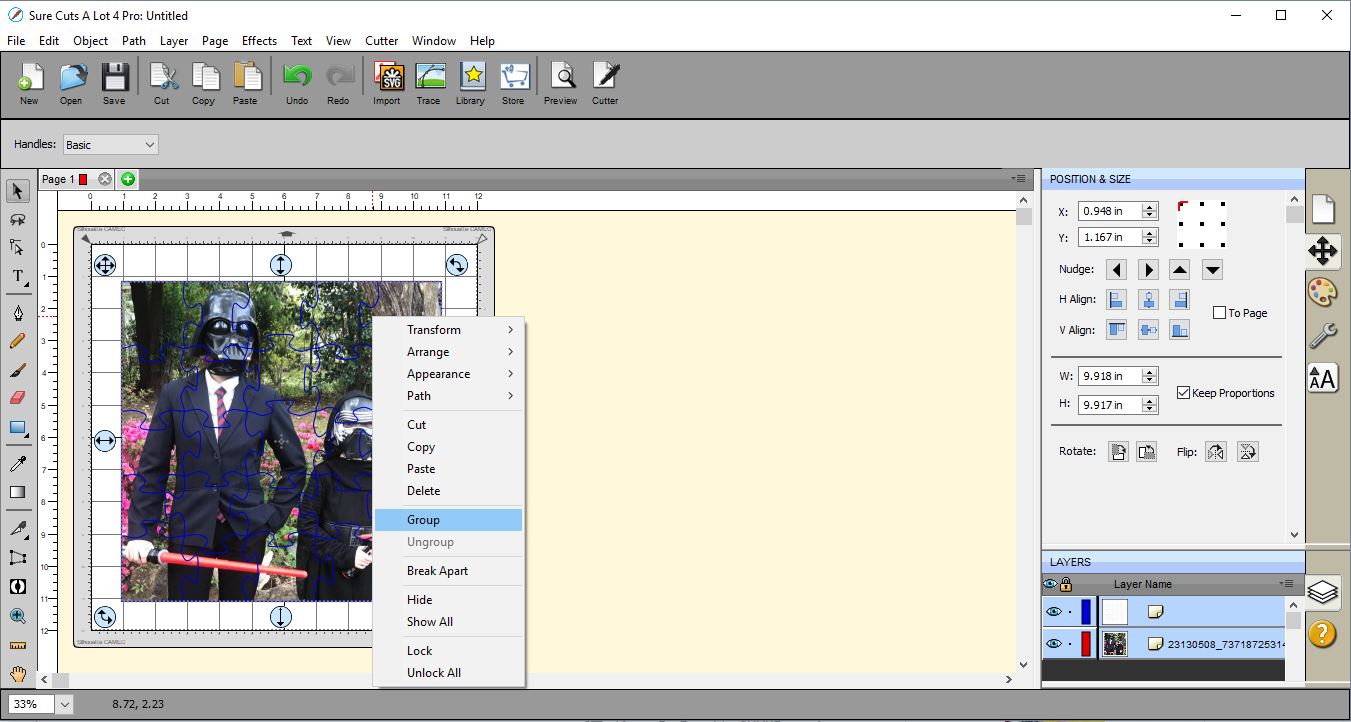
Task: Click the H Align center button
Action: [x=1148, y=300]
